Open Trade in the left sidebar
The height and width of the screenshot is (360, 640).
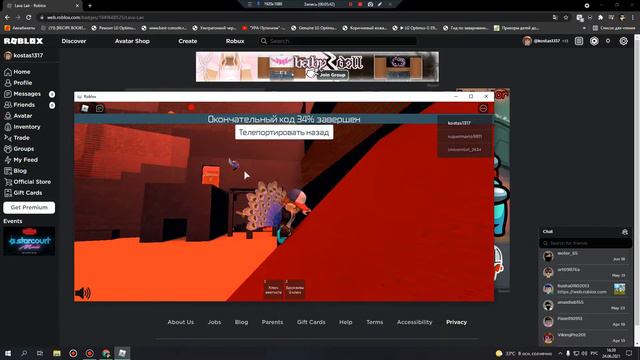click(17, 138)
